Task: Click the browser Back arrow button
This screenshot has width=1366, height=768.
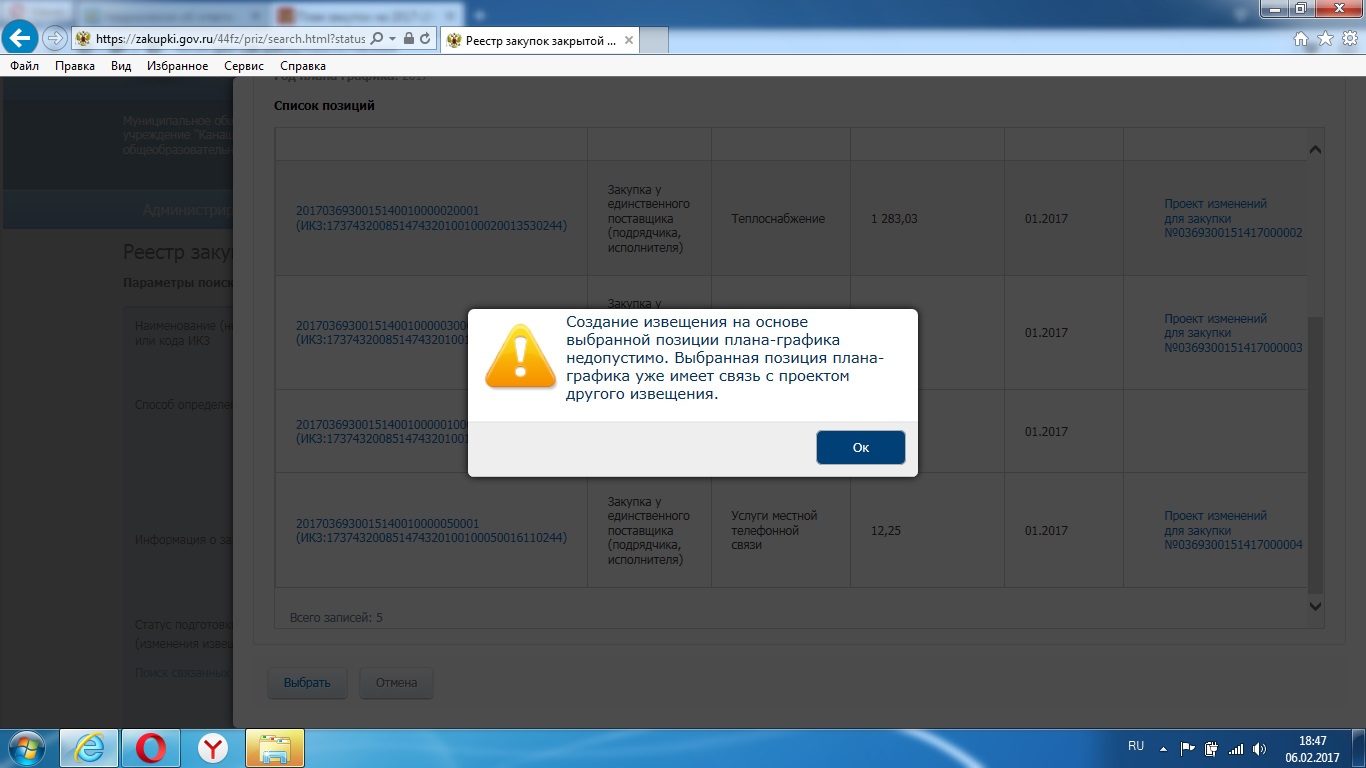Action: pos(20,39)
